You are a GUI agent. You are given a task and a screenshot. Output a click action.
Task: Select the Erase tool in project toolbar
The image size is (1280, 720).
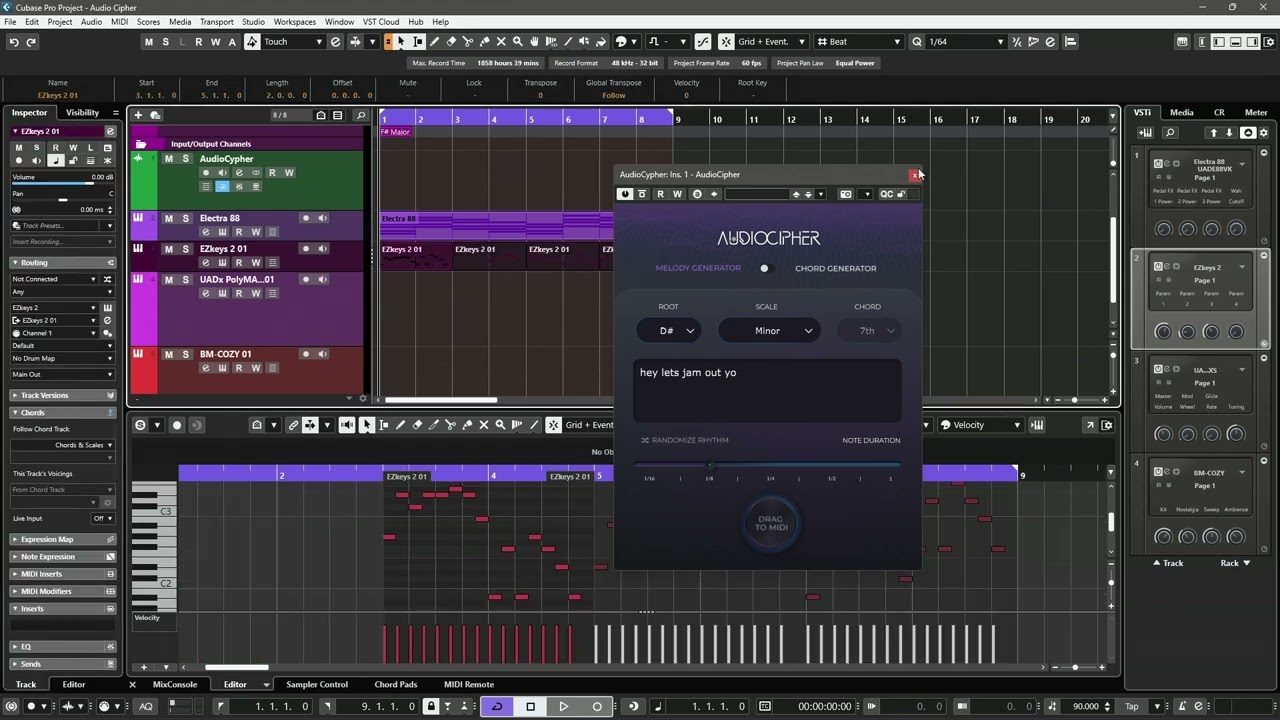coord(451,42)
